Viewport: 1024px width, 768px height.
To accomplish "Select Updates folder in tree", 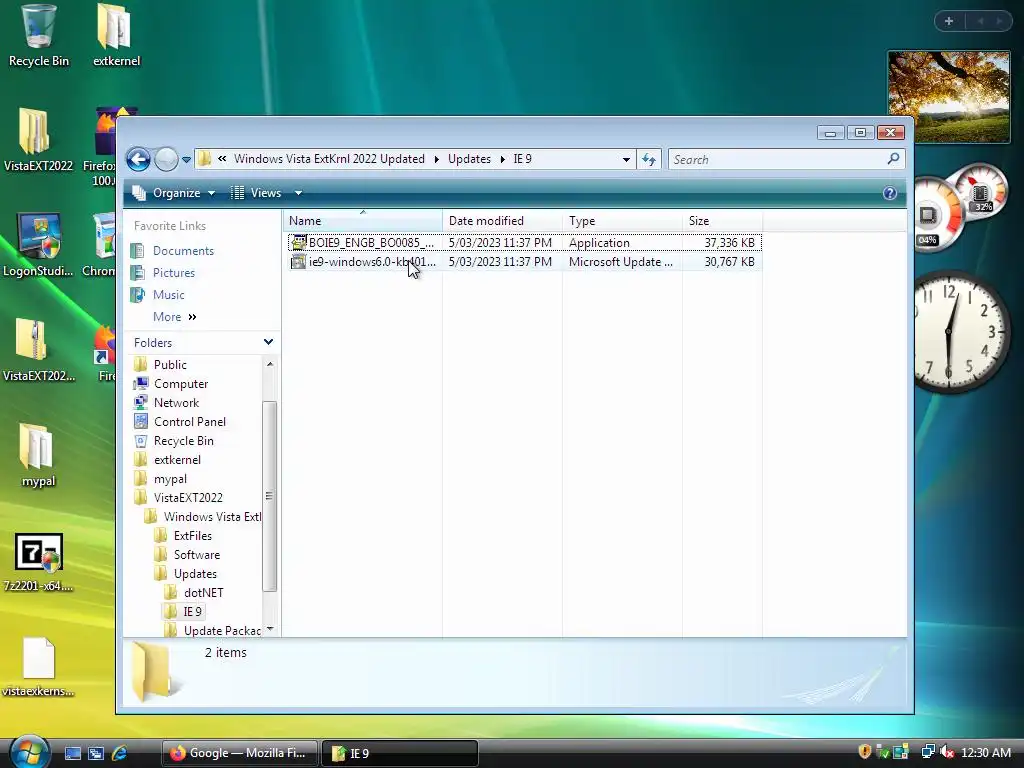I will click(195, 573).
